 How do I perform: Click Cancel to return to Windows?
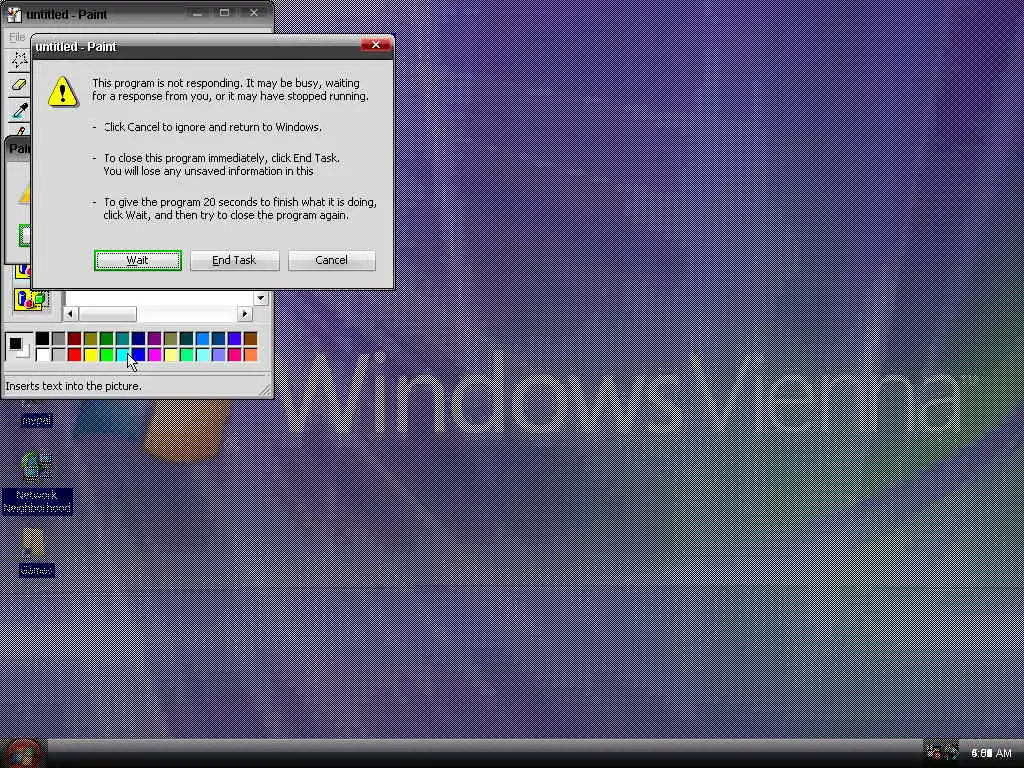[x=332, y=260]
